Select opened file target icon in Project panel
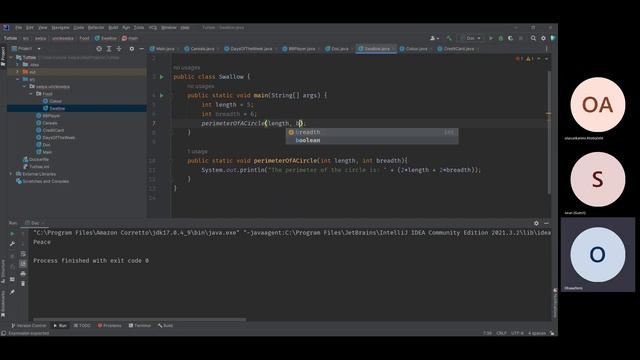Screen dimensions: 640x360 [x=99, y=49]
